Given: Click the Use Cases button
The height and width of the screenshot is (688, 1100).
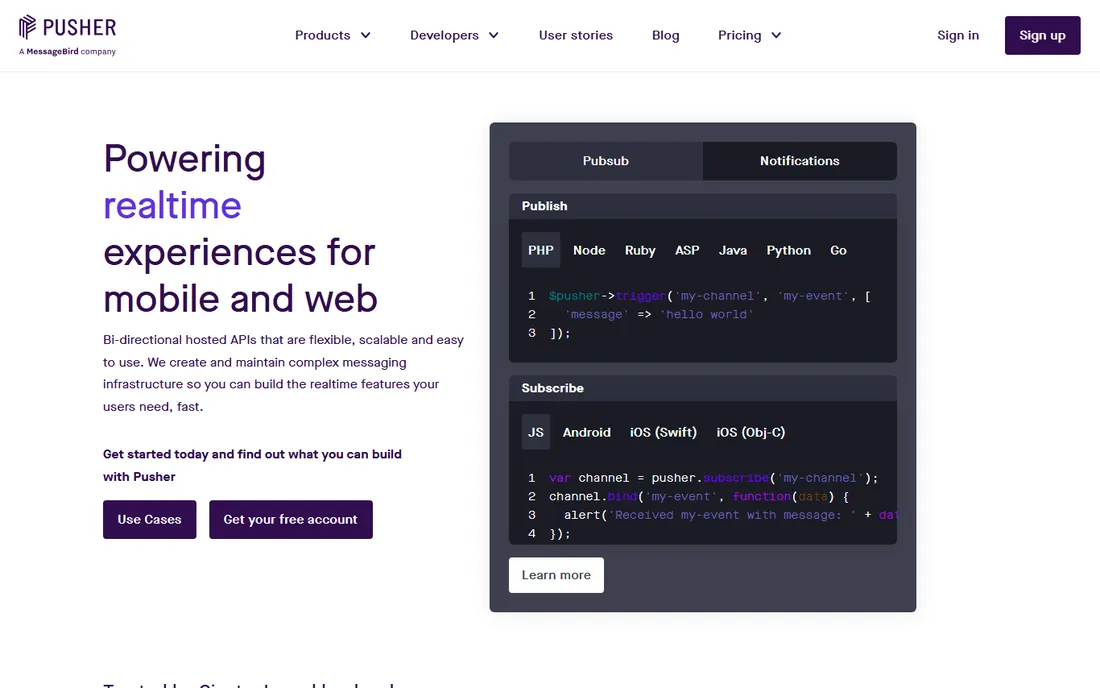Looking at the screenshot, I should 149,520.
